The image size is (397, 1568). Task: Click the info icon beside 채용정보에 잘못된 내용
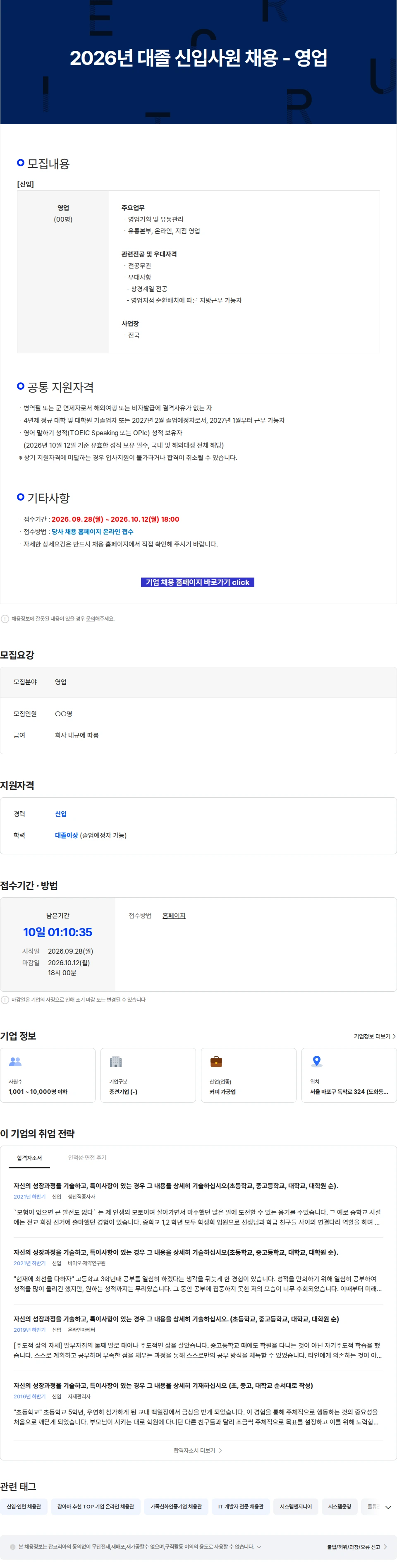click(5, 619)
